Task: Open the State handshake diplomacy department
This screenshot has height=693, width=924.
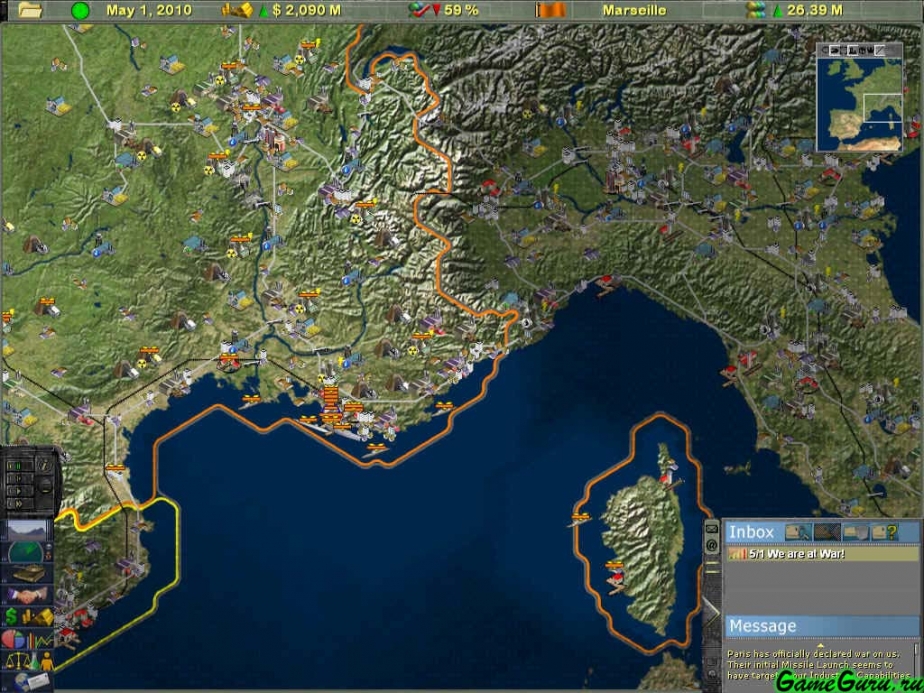Action: [x=27, y=595]
